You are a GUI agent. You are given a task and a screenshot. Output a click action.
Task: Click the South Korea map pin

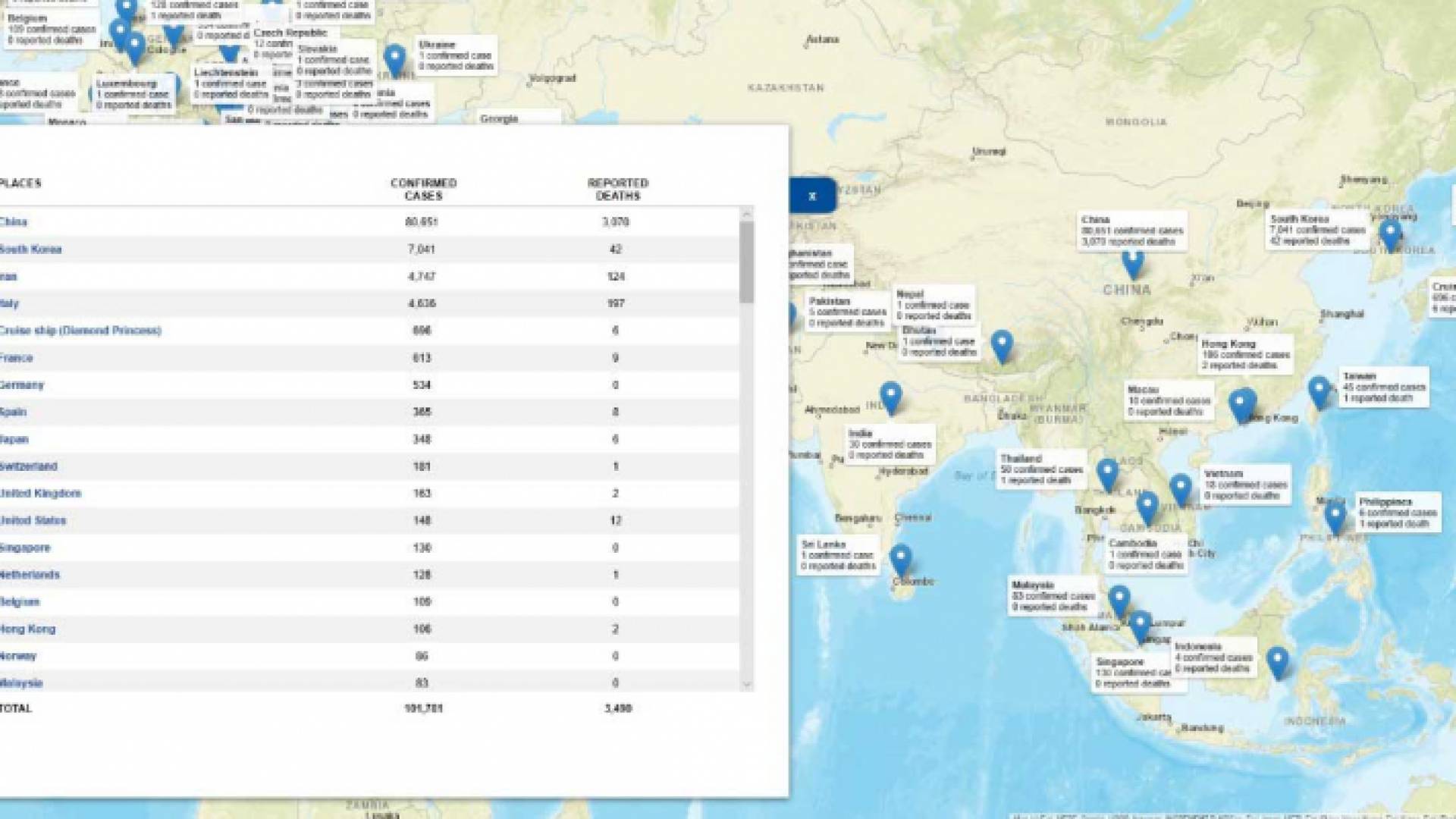[x=1390, y=233]
